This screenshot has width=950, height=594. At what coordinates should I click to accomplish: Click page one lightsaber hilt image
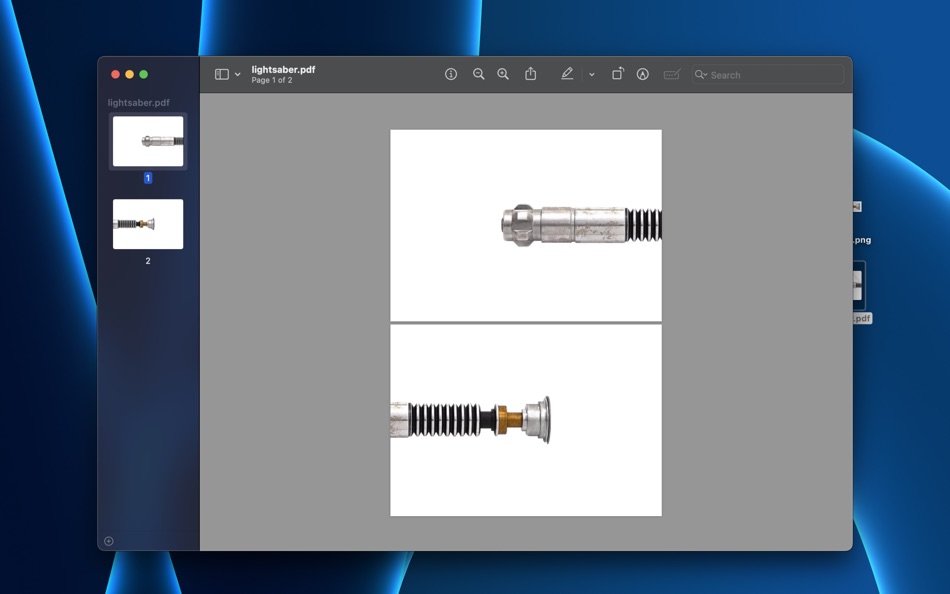pyautogui.click(x=581, y=225)
